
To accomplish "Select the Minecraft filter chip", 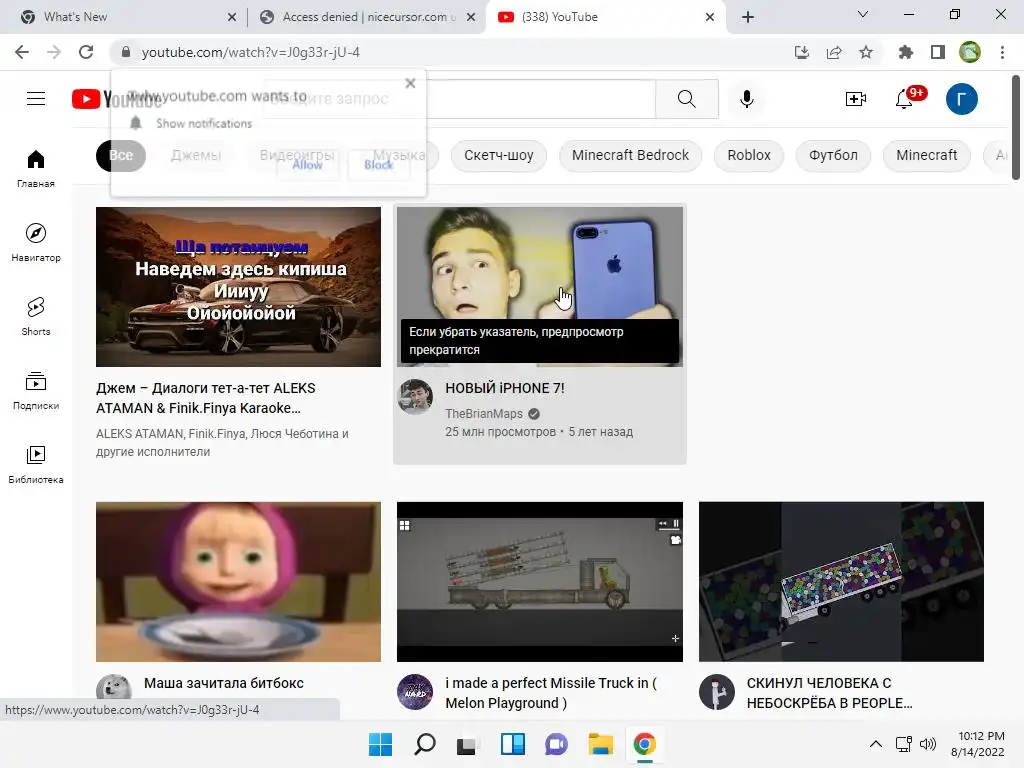I will point(927,155).
